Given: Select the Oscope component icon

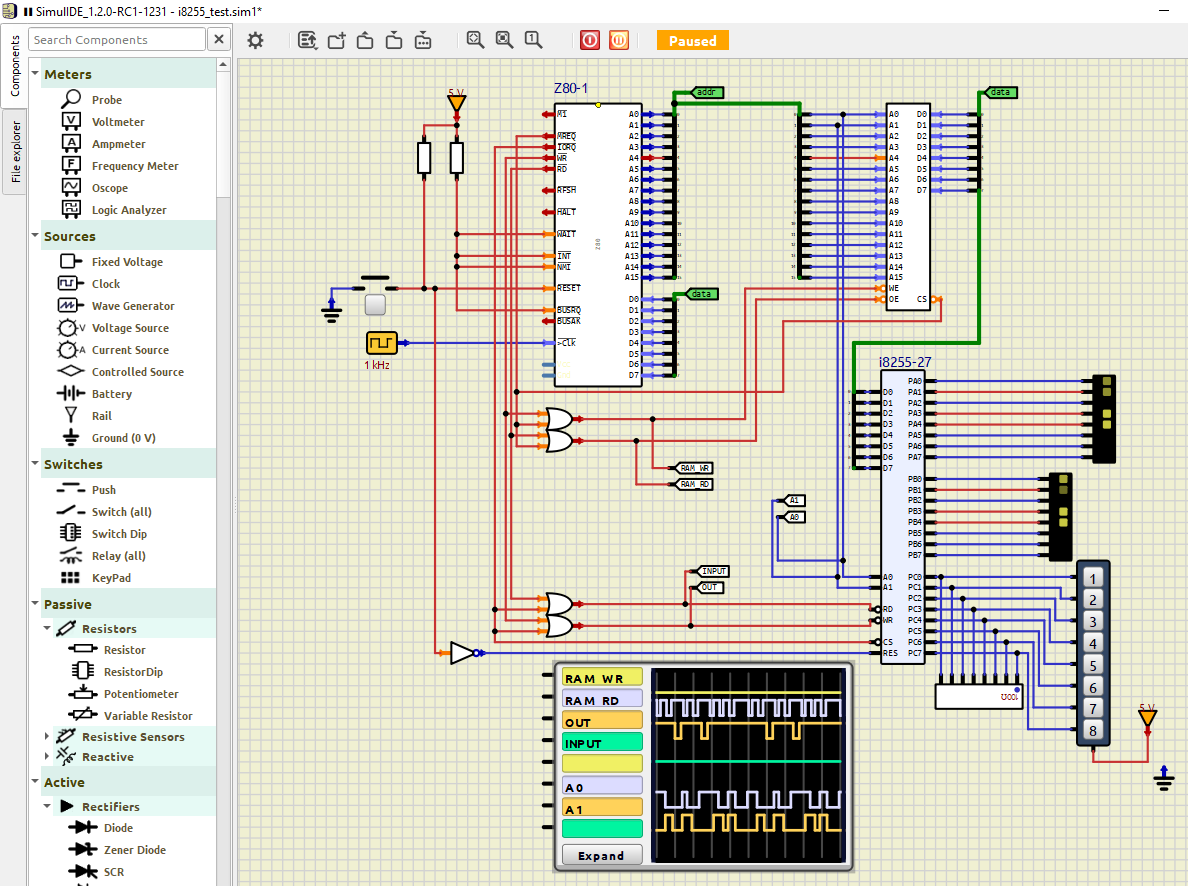Looking at the screenshot, I should [x=72, y=188].
